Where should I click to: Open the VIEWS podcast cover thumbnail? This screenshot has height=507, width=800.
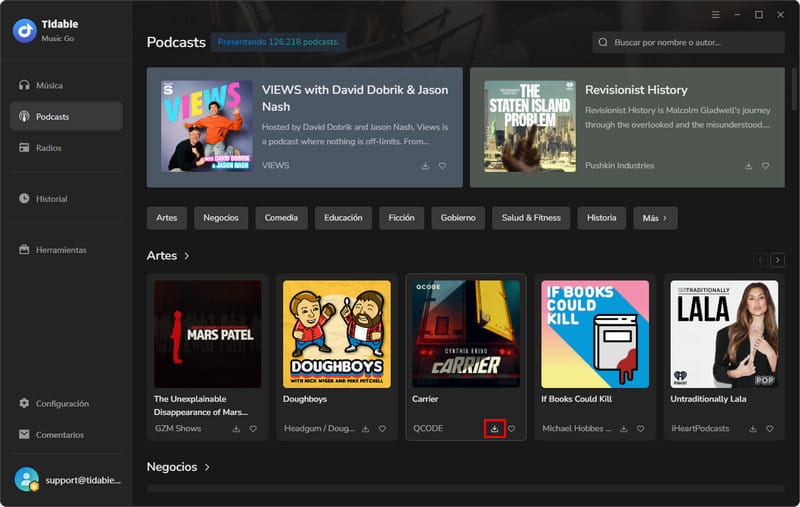pos(207,126)
